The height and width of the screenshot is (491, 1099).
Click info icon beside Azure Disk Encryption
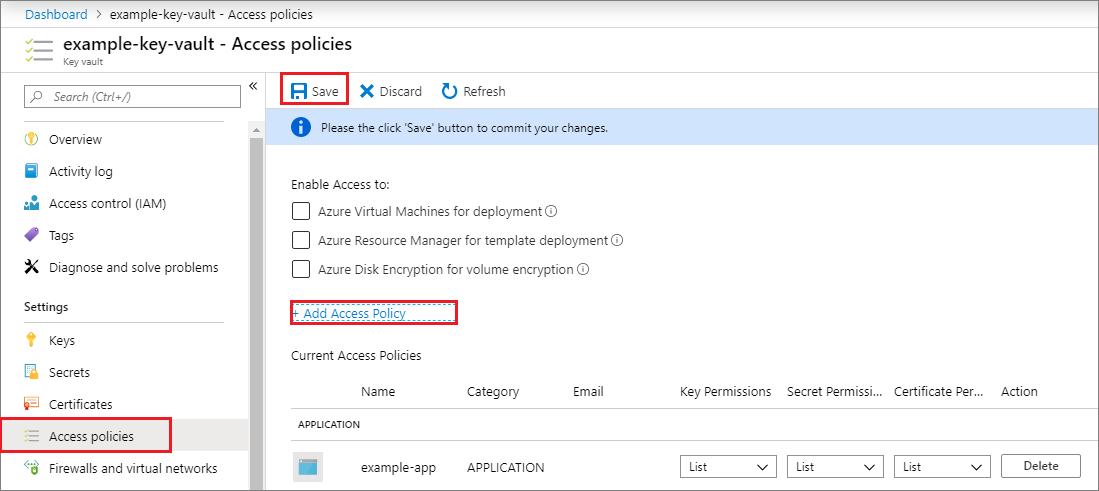[x=583, y=269]
